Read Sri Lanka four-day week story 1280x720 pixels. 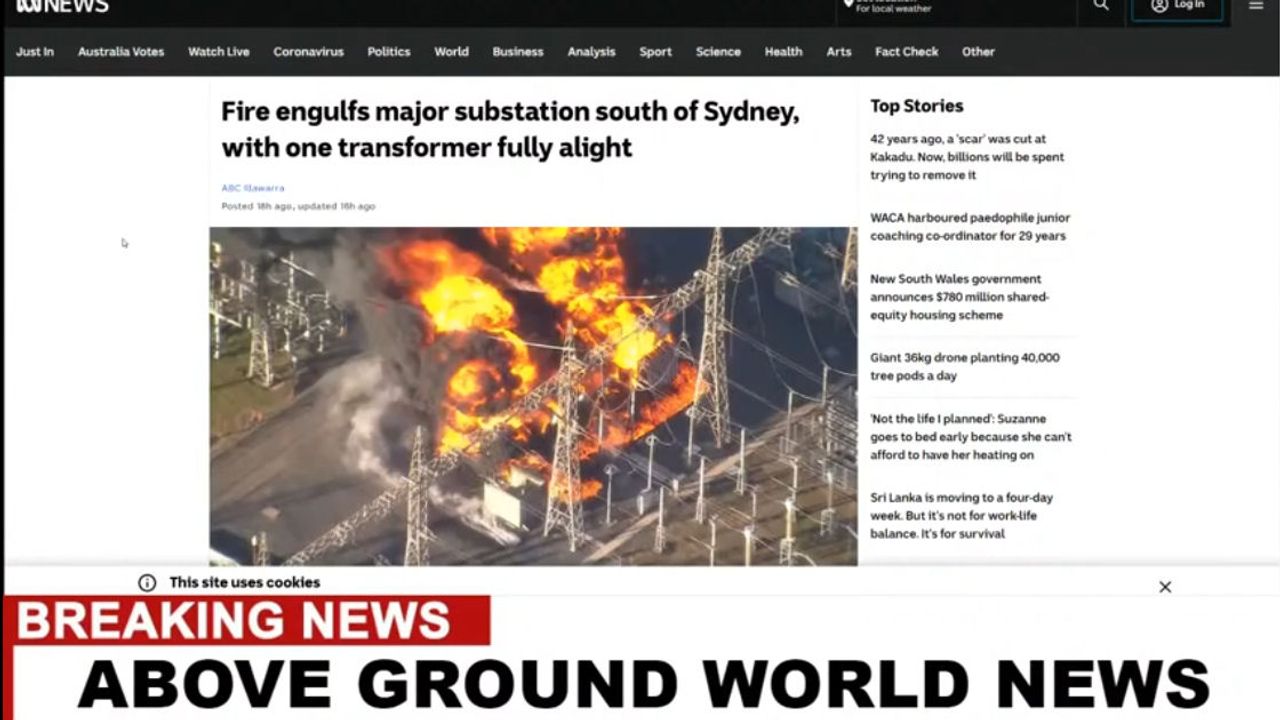[961, 515]
